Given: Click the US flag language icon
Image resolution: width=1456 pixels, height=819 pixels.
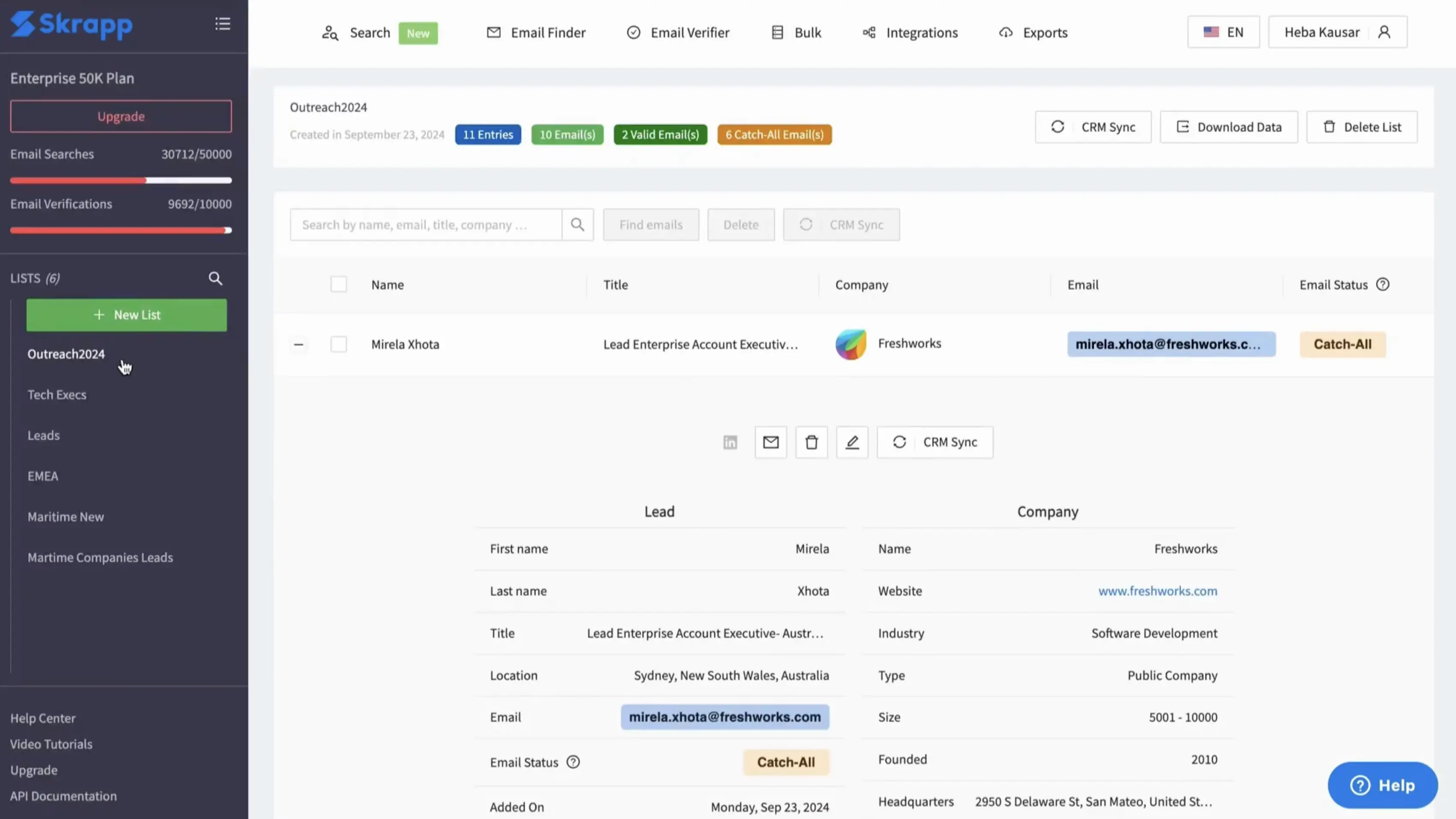Looking at the screenshot, I should [x=1211, y=32].
